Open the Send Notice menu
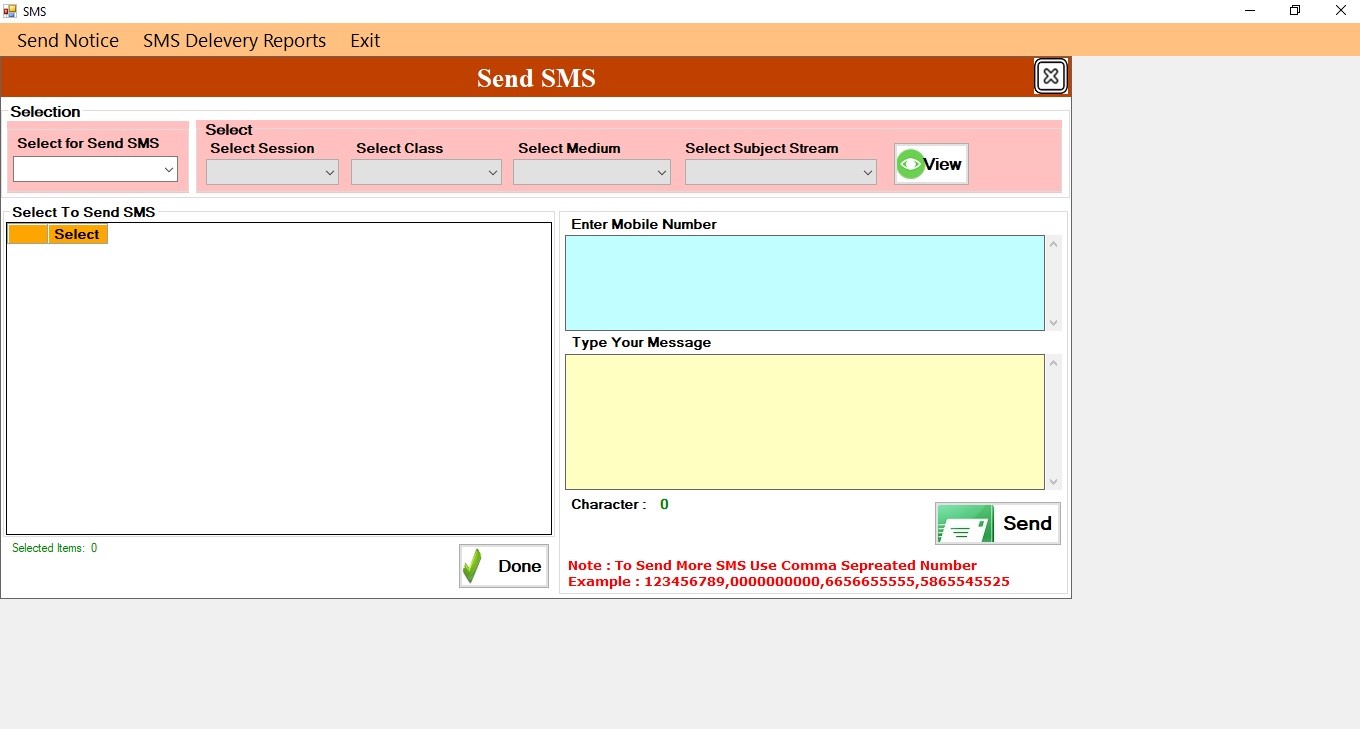Viewport: 1360px width, 729px height. 67,40
